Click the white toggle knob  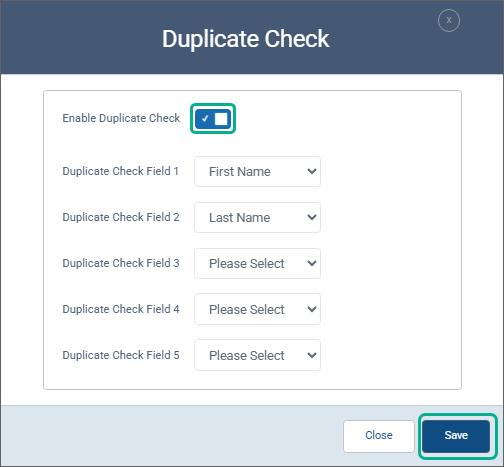[x=221, y=119]
